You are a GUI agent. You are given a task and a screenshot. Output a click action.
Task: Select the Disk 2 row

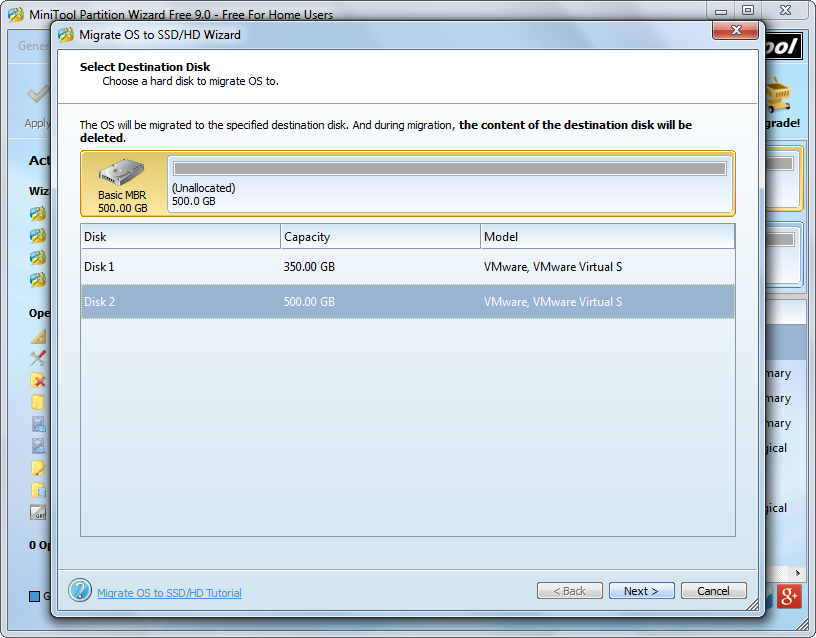click(407, 301)
